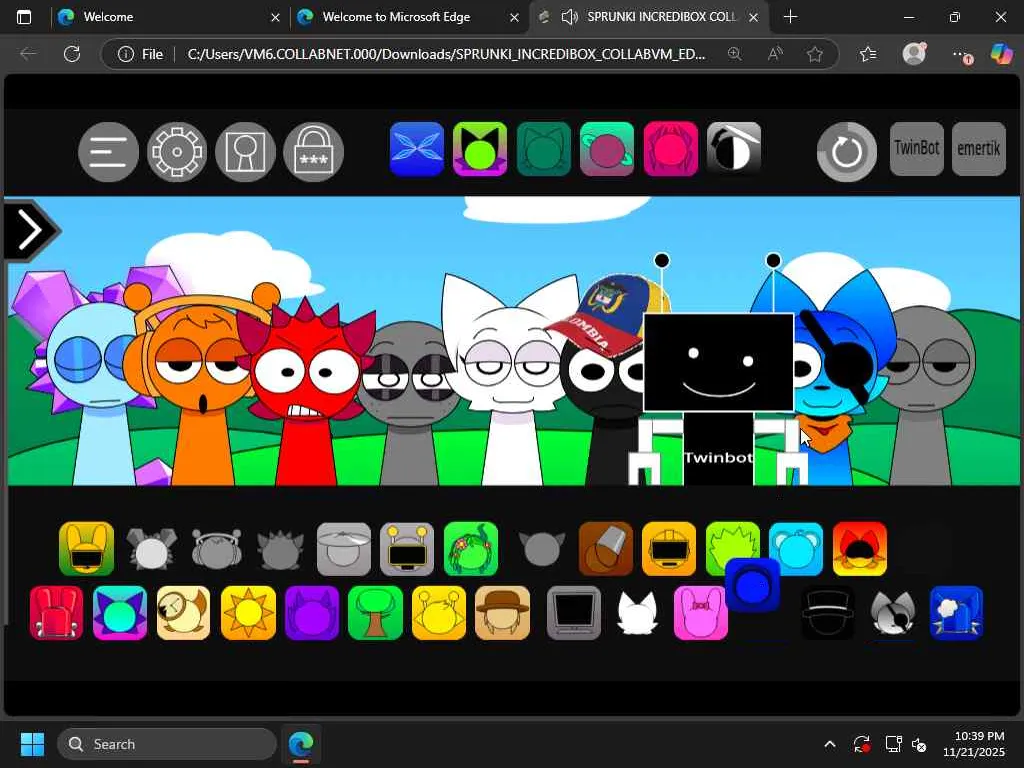The image size is (1024, 768).
Task: Pick the red-orange bow character icon
Action: point(860,549)
